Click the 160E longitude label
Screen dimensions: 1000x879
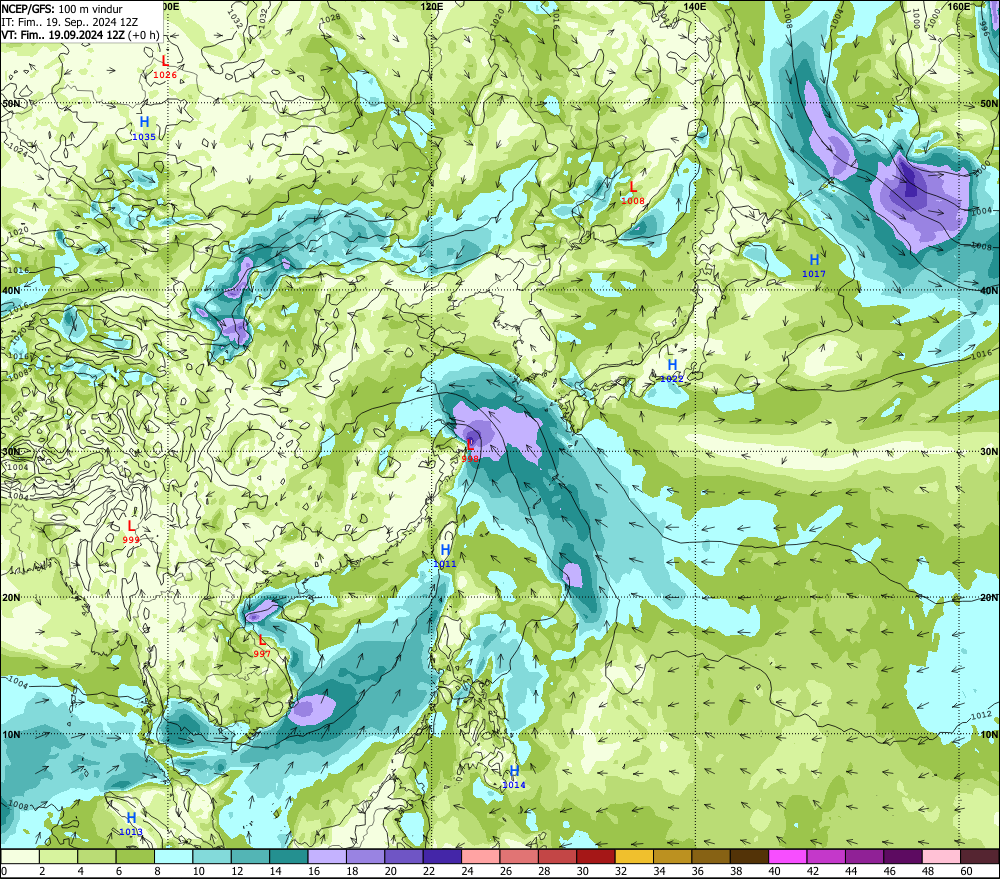(959, 6)
